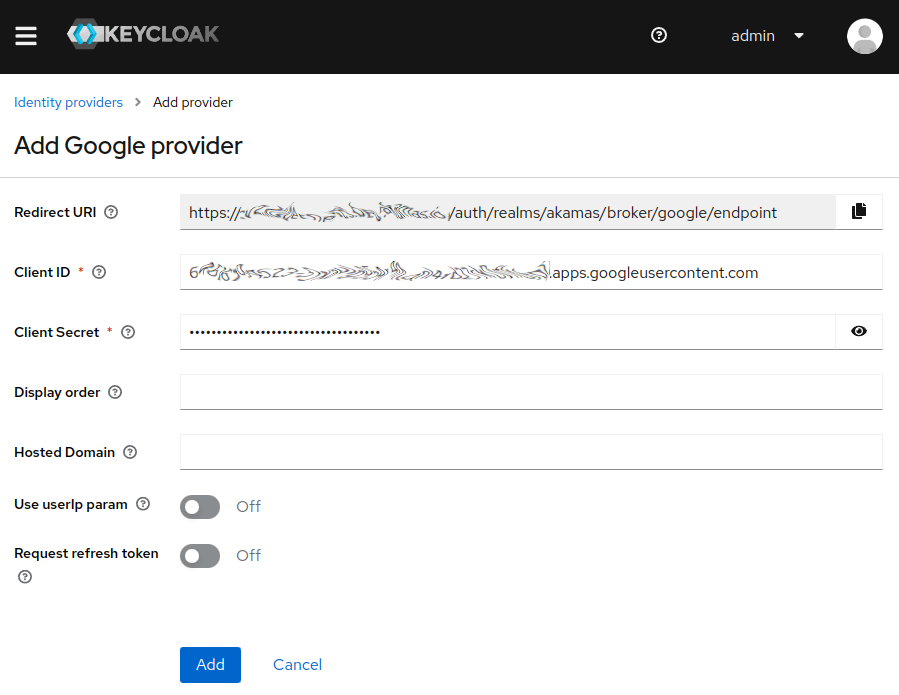
Task: Expand the admin user dropdown
Action: tap(768, 36)
